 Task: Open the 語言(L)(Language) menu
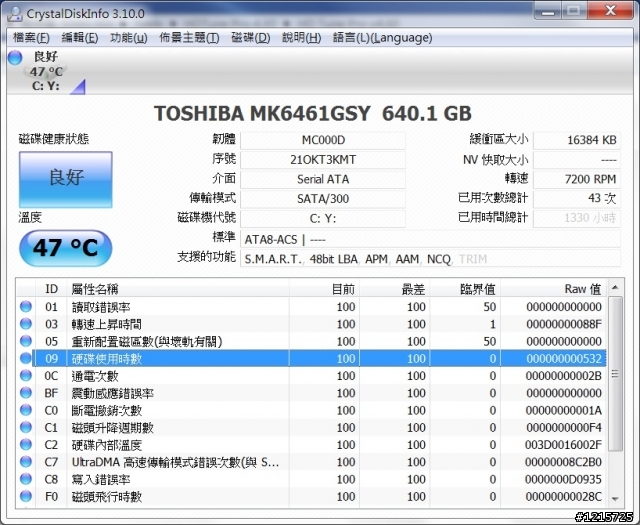click(382, 38)
